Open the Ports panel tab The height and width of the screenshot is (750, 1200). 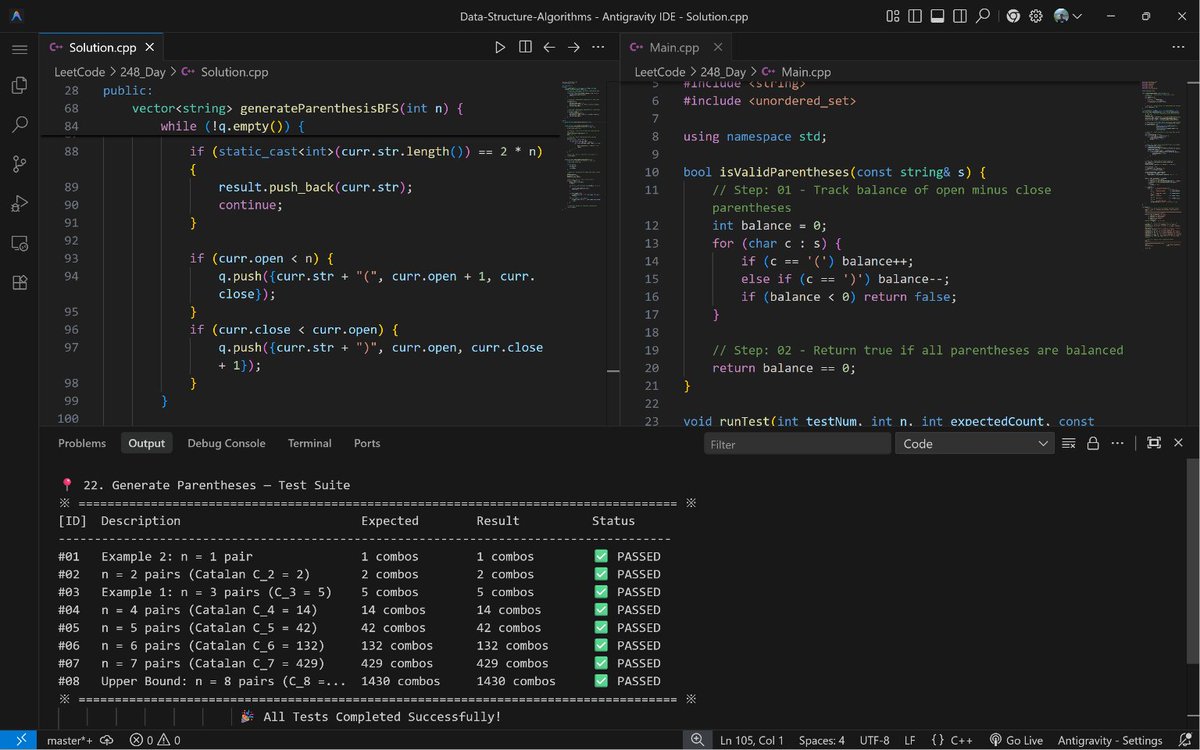tap(367, 443)
